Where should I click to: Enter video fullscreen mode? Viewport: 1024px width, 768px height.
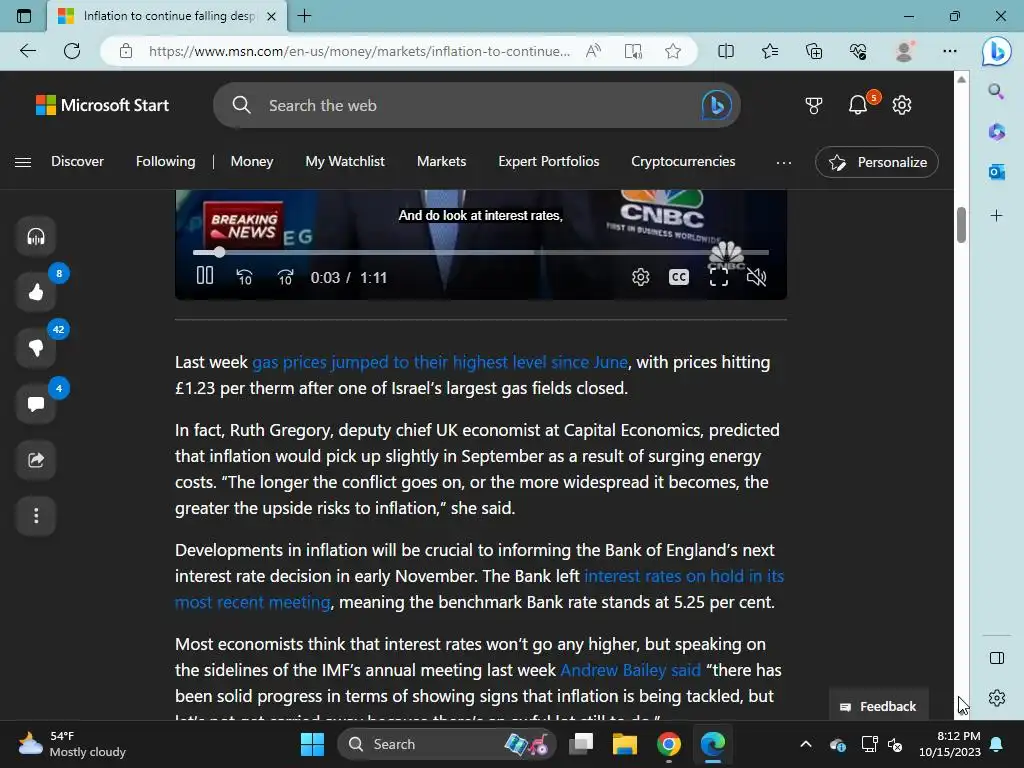point(718,277)
